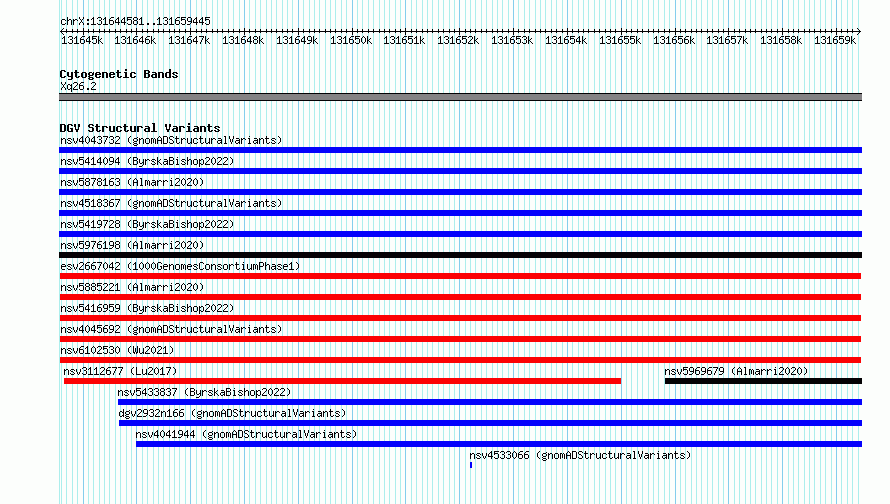Select the blue bar below nsv5878163
Screen dimensions: 890x504
460,192
